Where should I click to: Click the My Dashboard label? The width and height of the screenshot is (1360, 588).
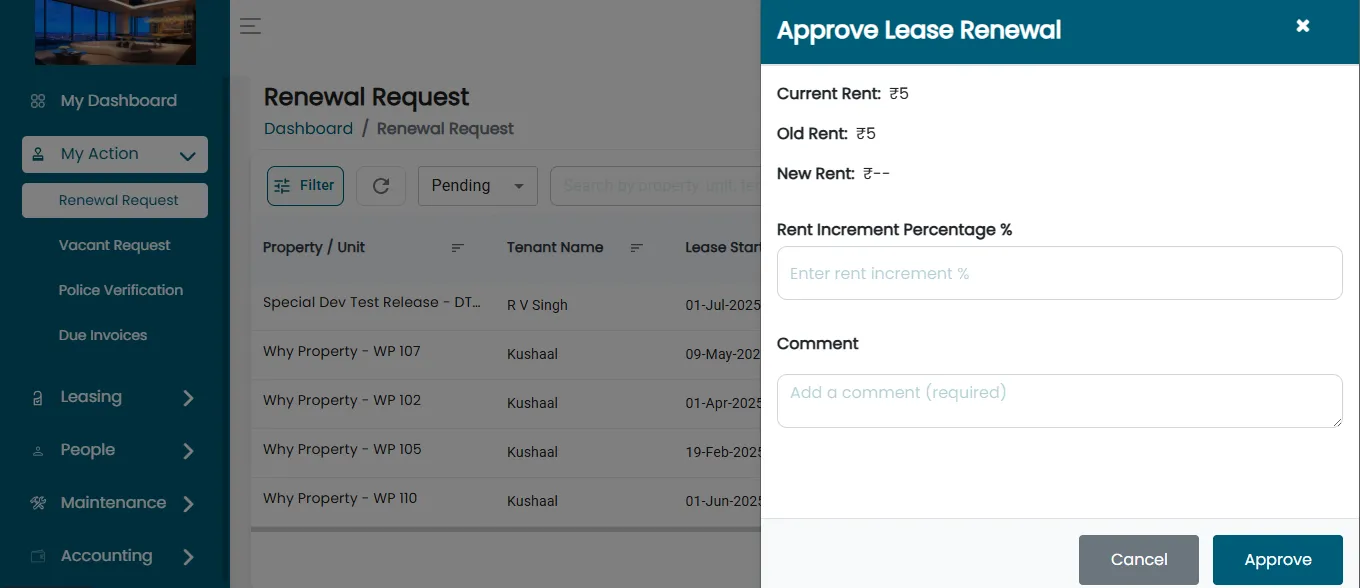click(118, 101)
